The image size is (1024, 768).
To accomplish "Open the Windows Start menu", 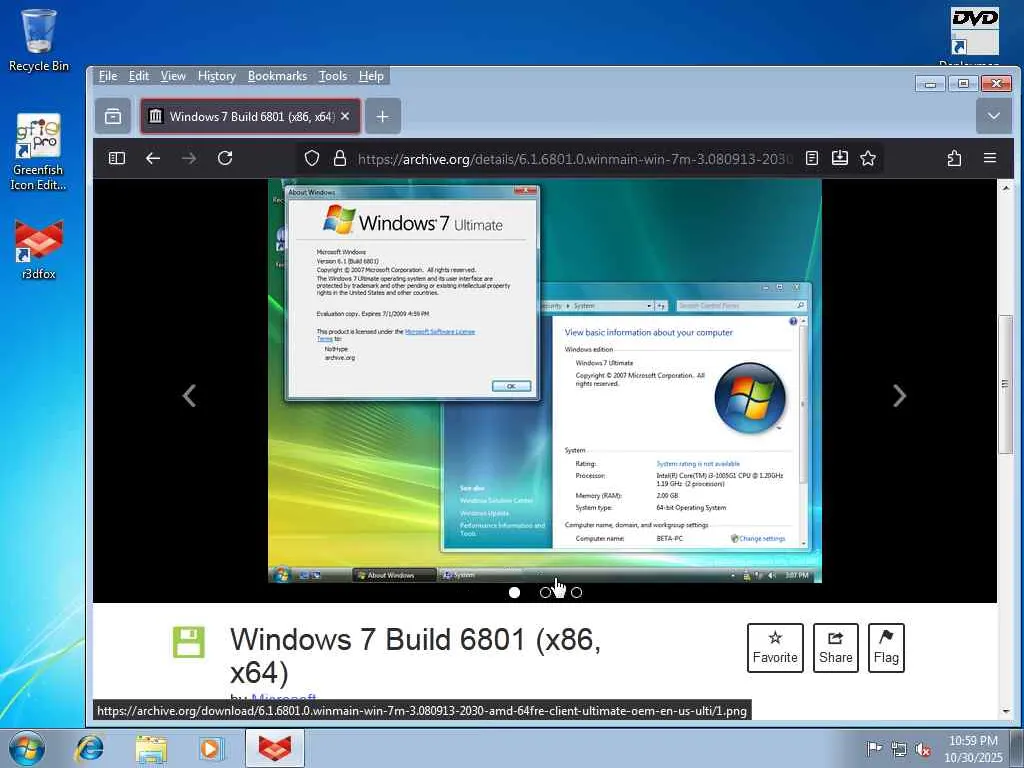I will [27, 748].
